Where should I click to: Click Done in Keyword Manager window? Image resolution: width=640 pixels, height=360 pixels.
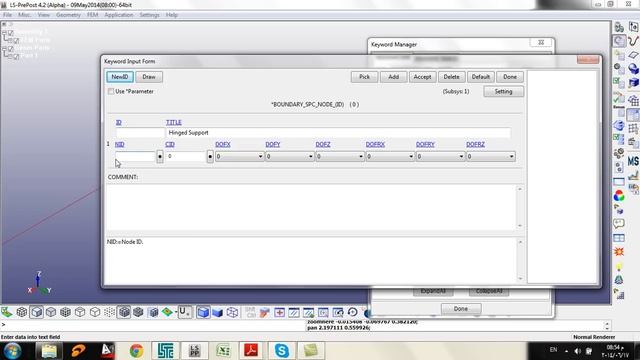tap(461, 309)
